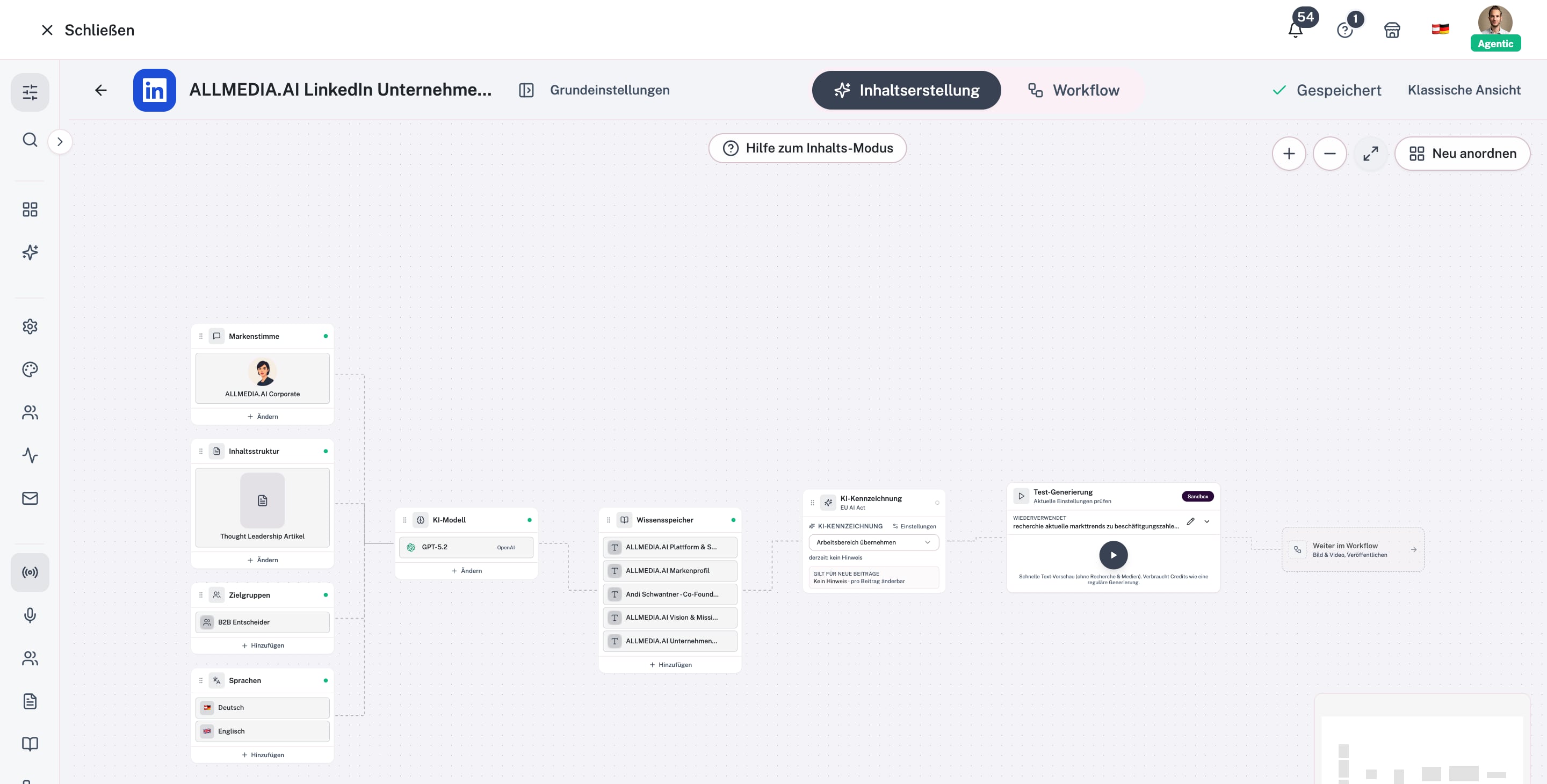The height and width of the screenshot is (784, 1547).
Task: Open the notifications bell icon
Action: 1296,30
